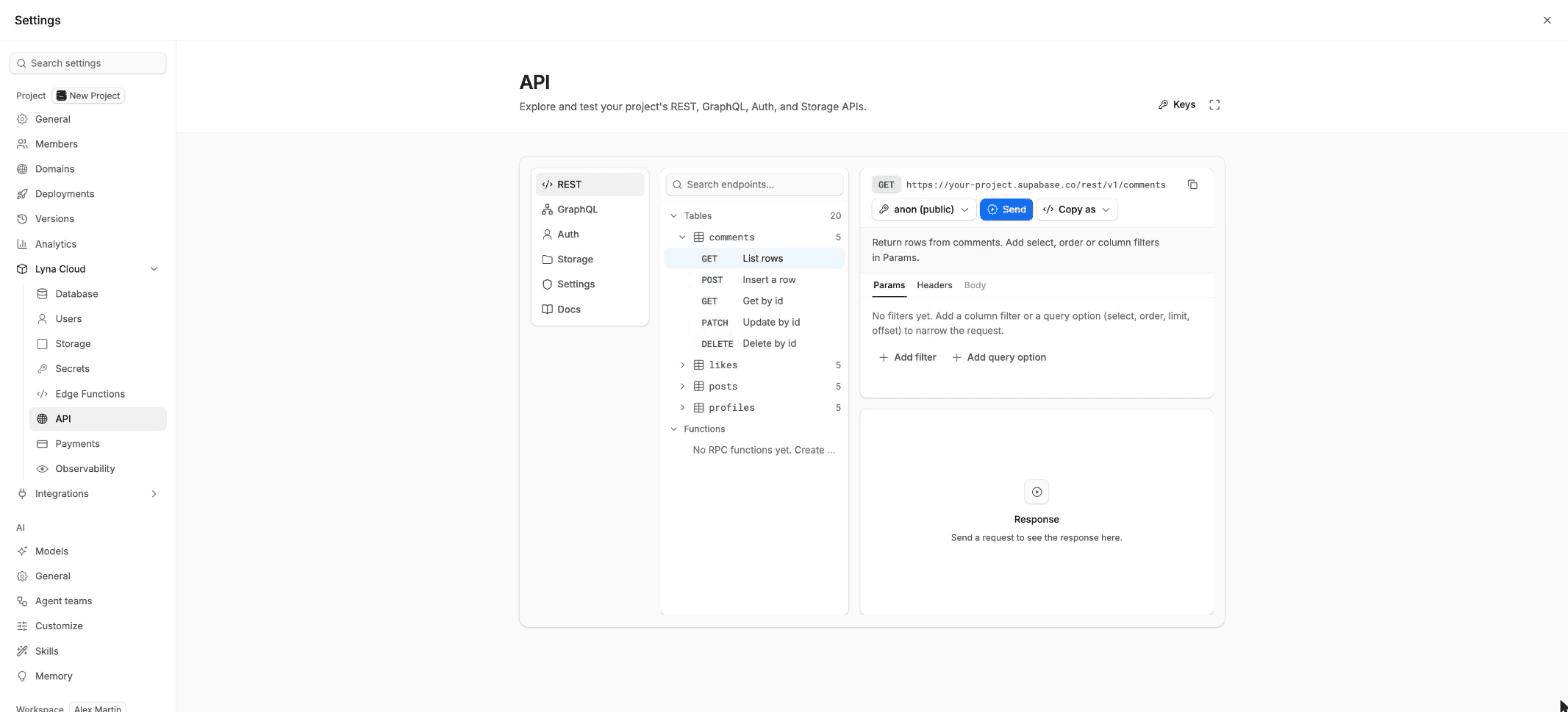The height and width of the screenshot is (712, 1568).
Task: Select the Params tab
Action: [x=889, y=286]
